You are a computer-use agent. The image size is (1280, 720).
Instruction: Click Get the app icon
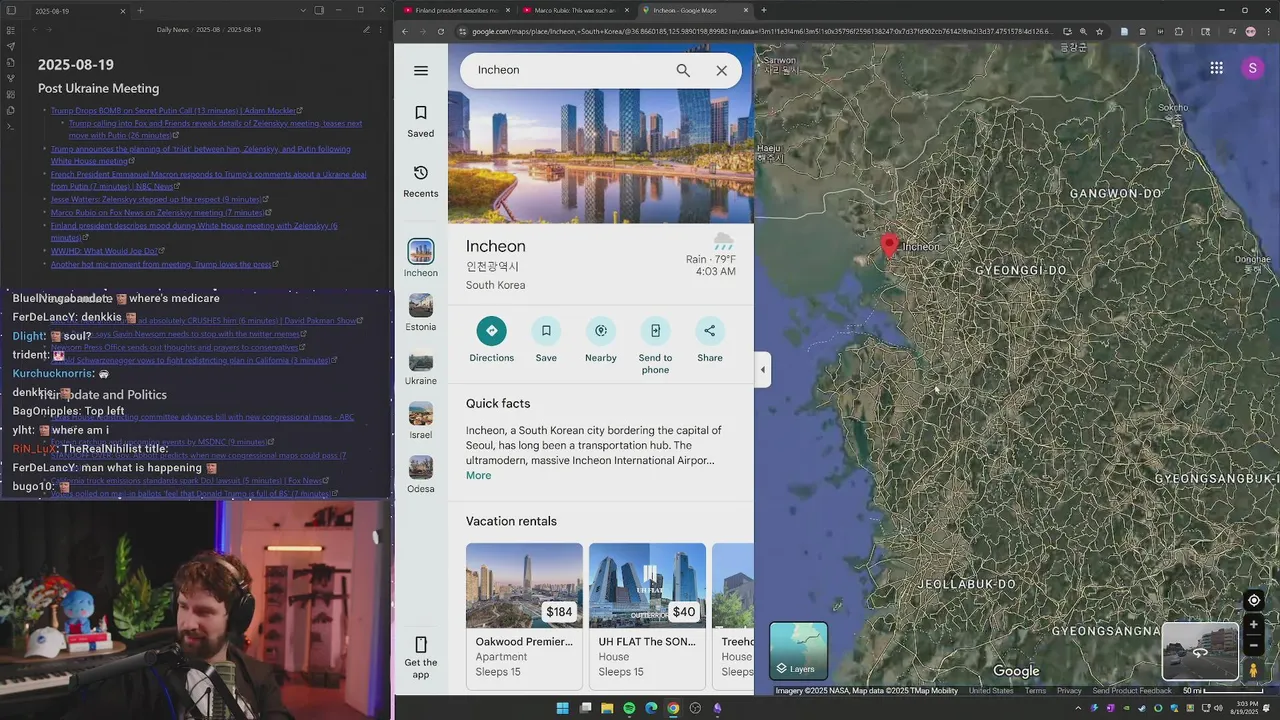[421, 645]
